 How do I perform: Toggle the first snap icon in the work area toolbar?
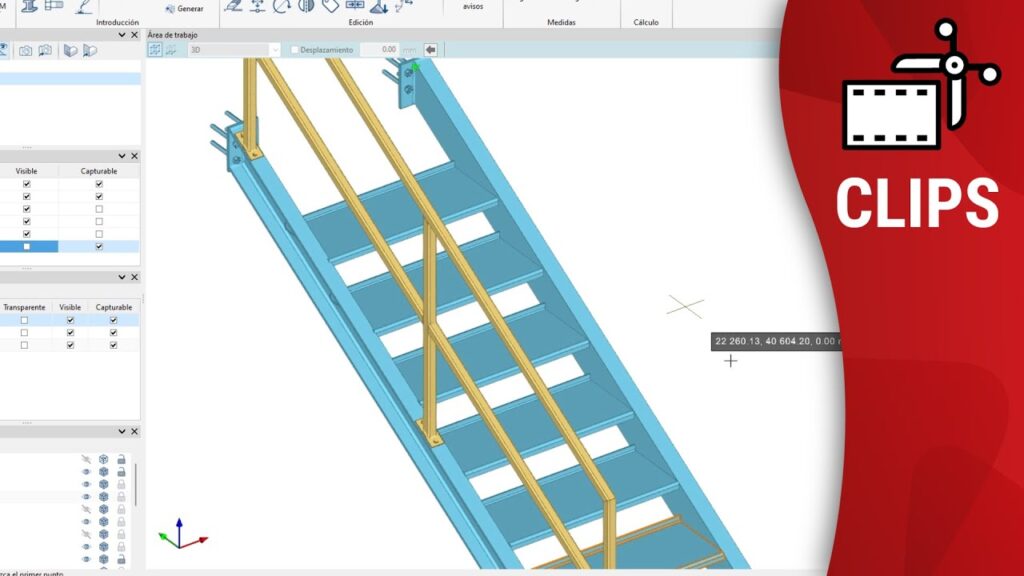[155, 49]
